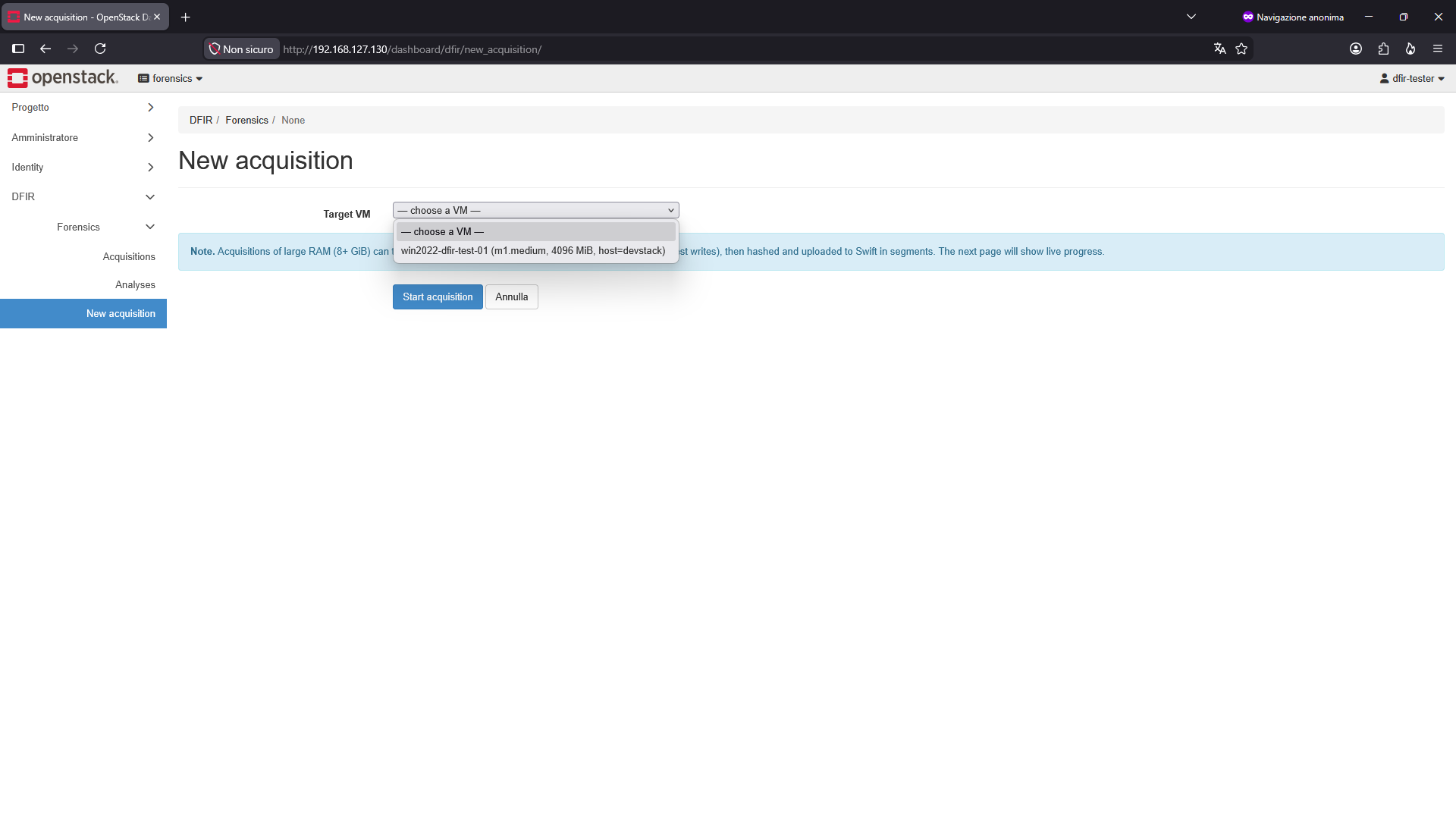Click the DFIR breadcrumb link
1456x819 pixels.
point(201,120)
